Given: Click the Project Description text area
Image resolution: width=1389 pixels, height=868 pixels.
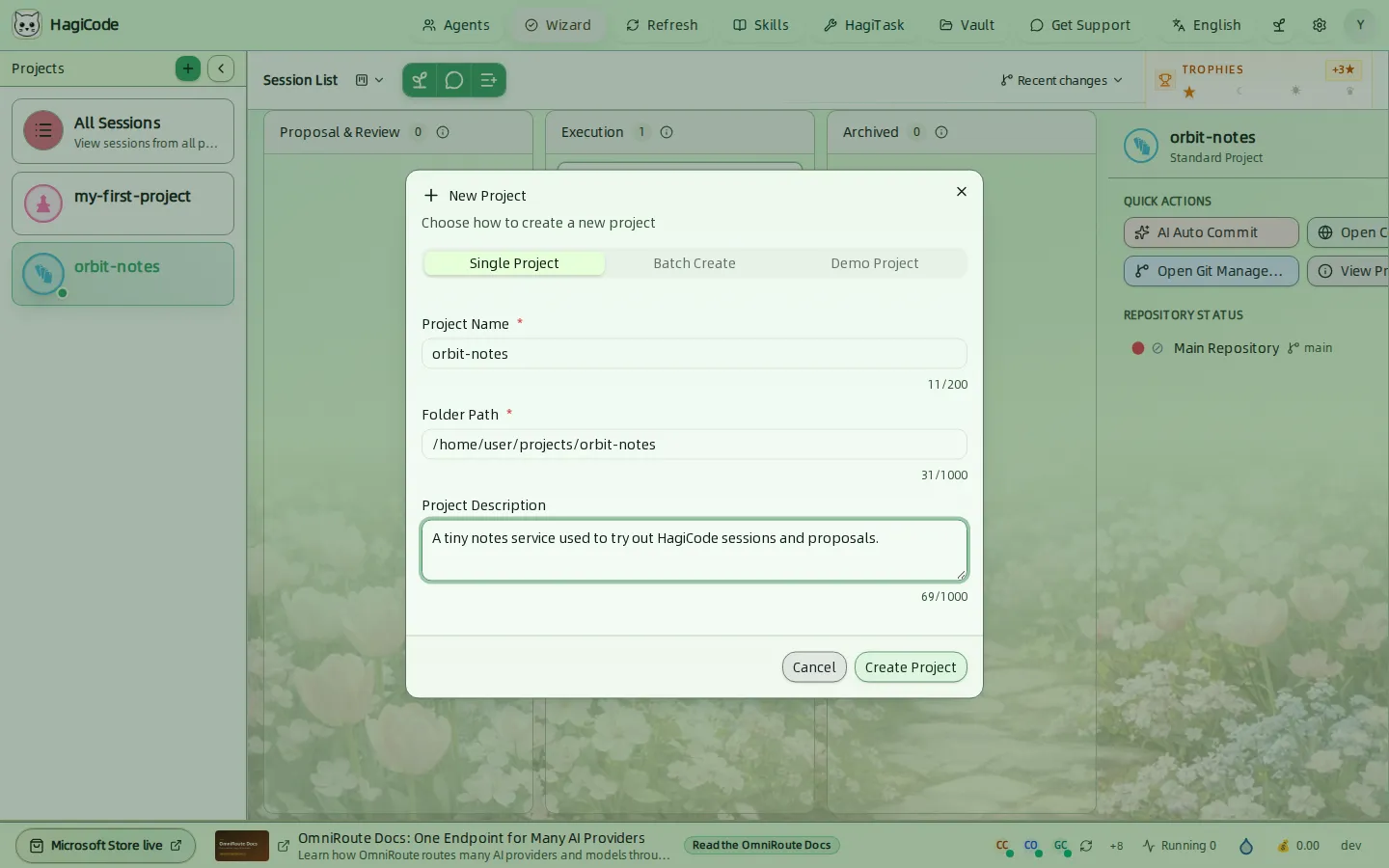Looking at the screenshot, I should (694, 551).
